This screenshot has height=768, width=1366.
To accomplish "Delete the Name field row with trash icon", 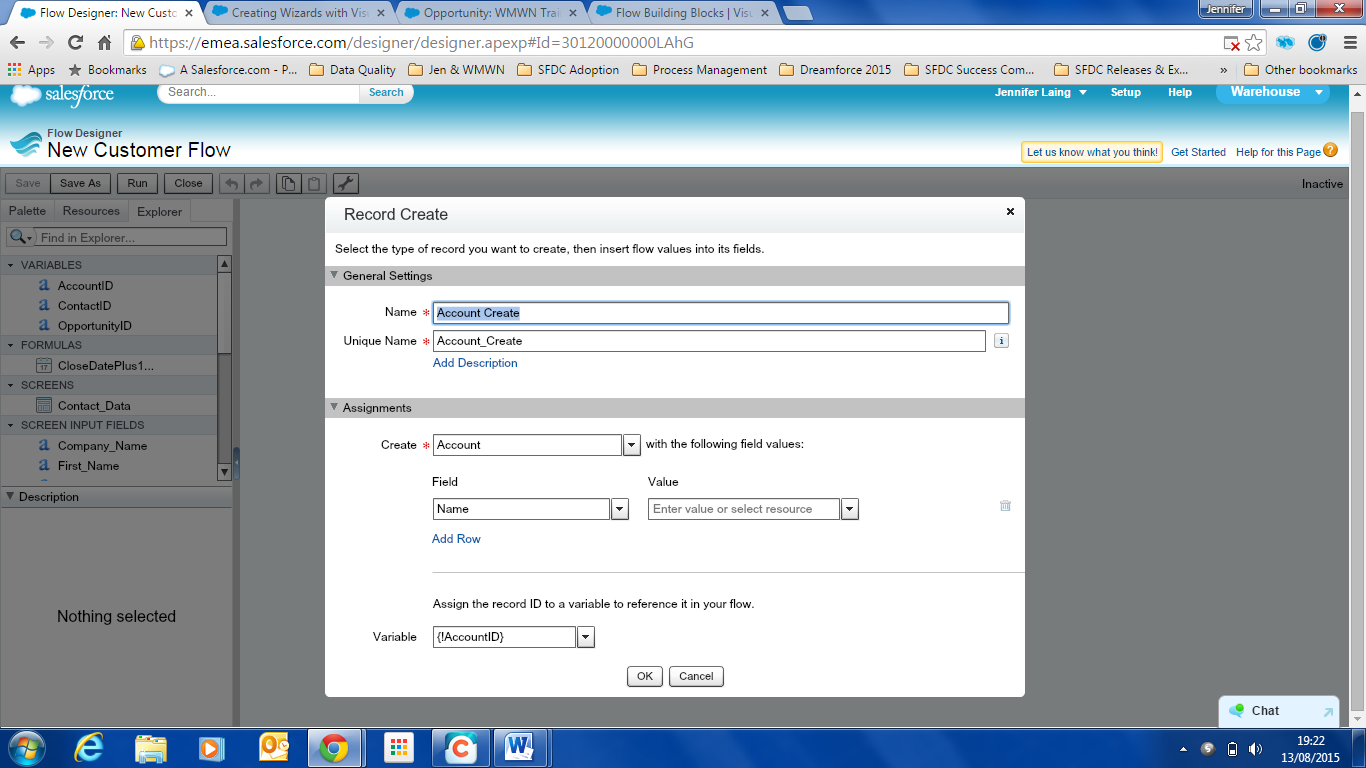I will pyautogui.click(x=1005, y=506).
